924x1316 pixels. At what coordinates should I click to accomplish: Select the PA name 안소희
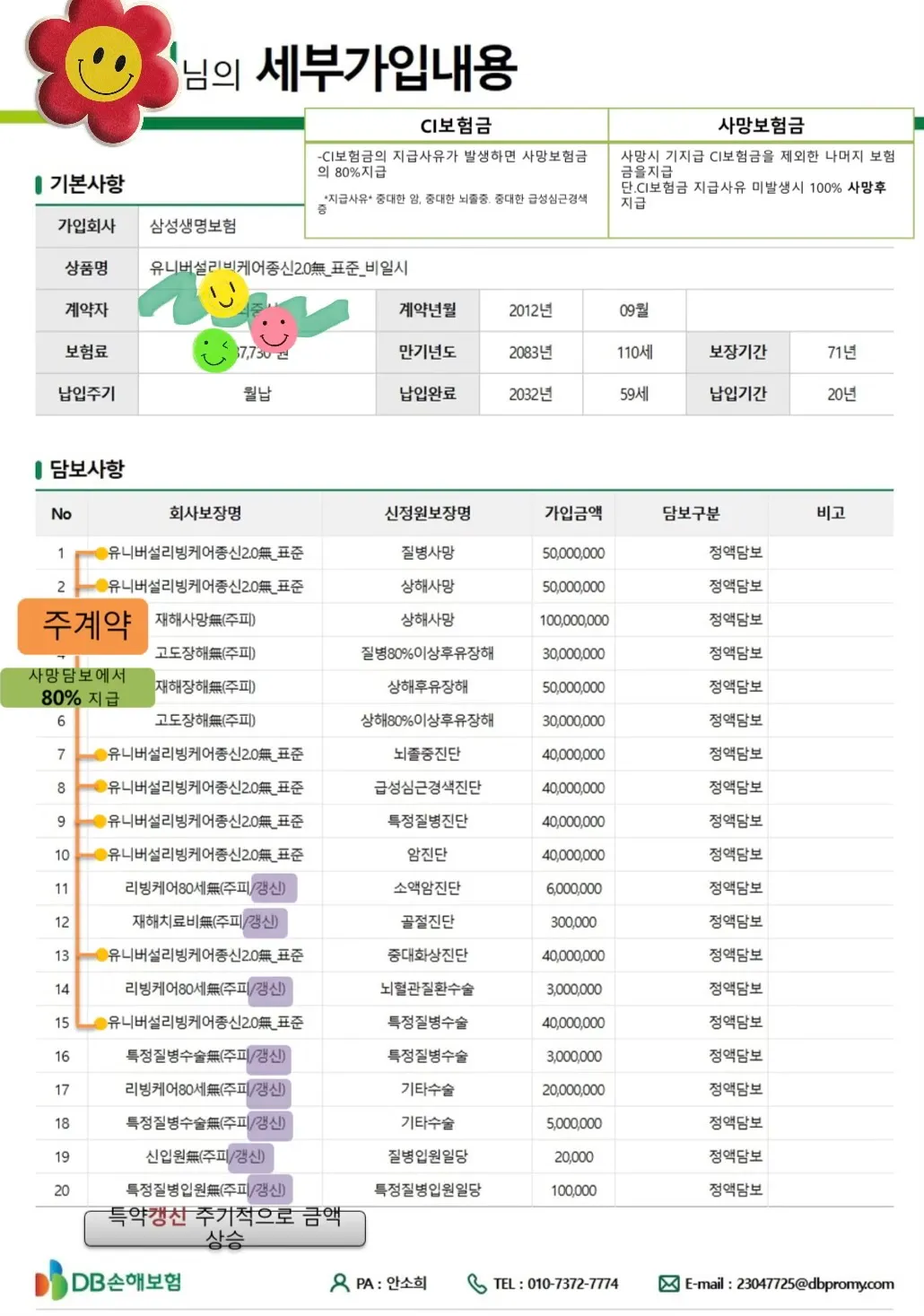pos(406,1284)
